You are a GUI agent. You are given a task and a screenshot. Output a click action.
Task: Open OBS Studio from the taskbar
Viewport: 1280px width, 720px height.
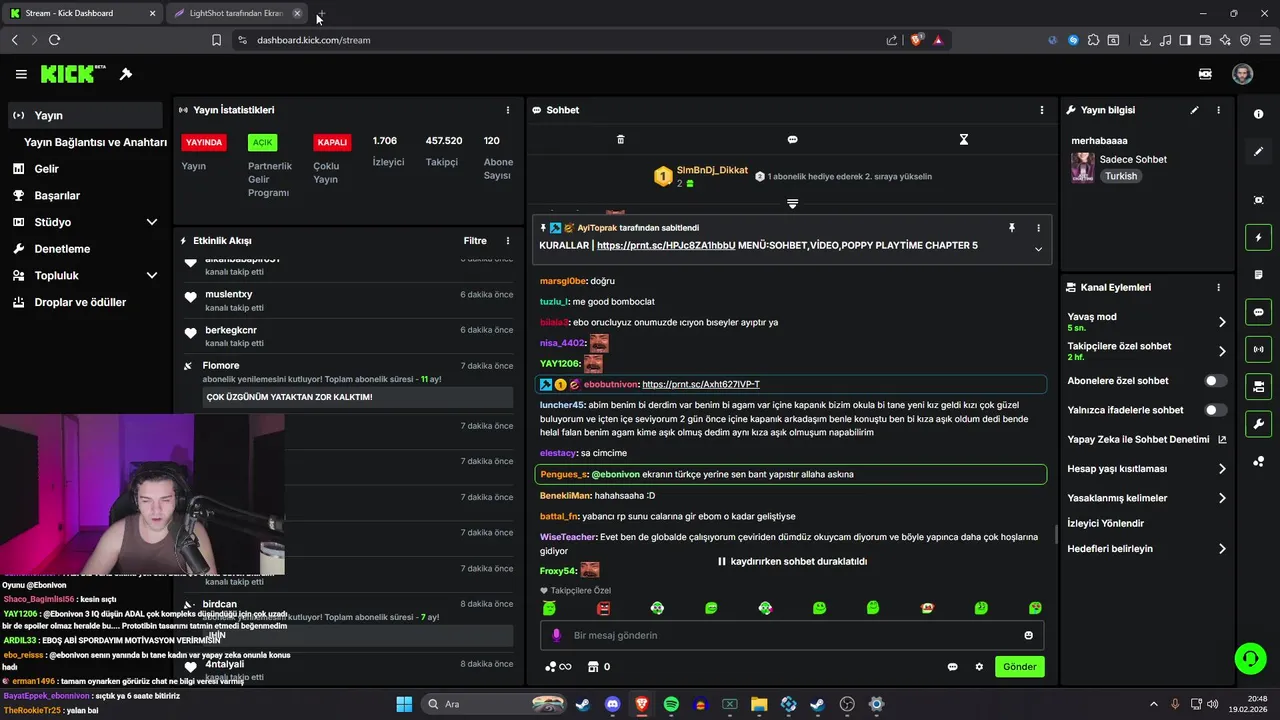847,704
